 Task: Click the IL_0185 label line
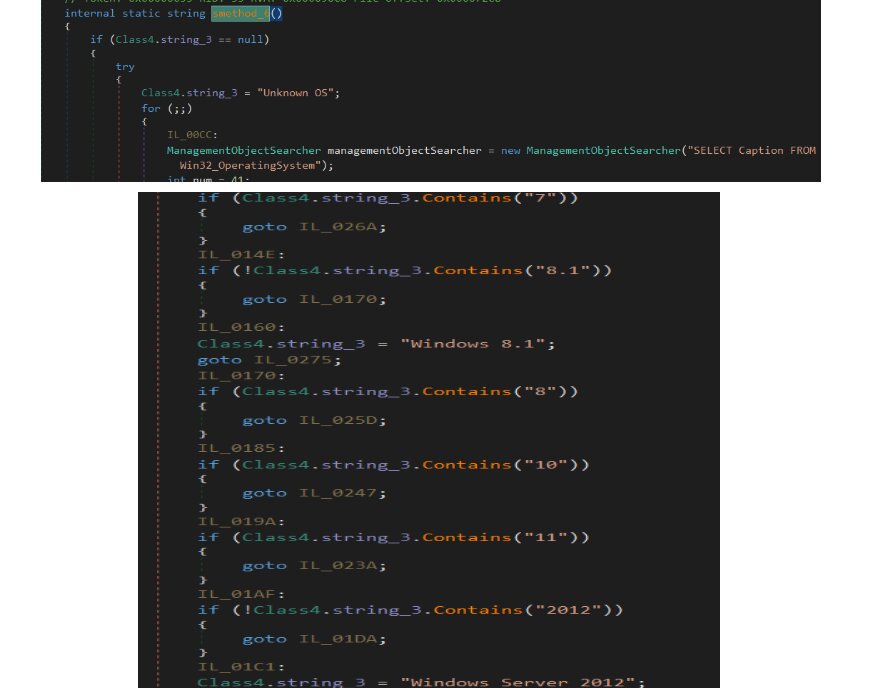coord(227,448)
